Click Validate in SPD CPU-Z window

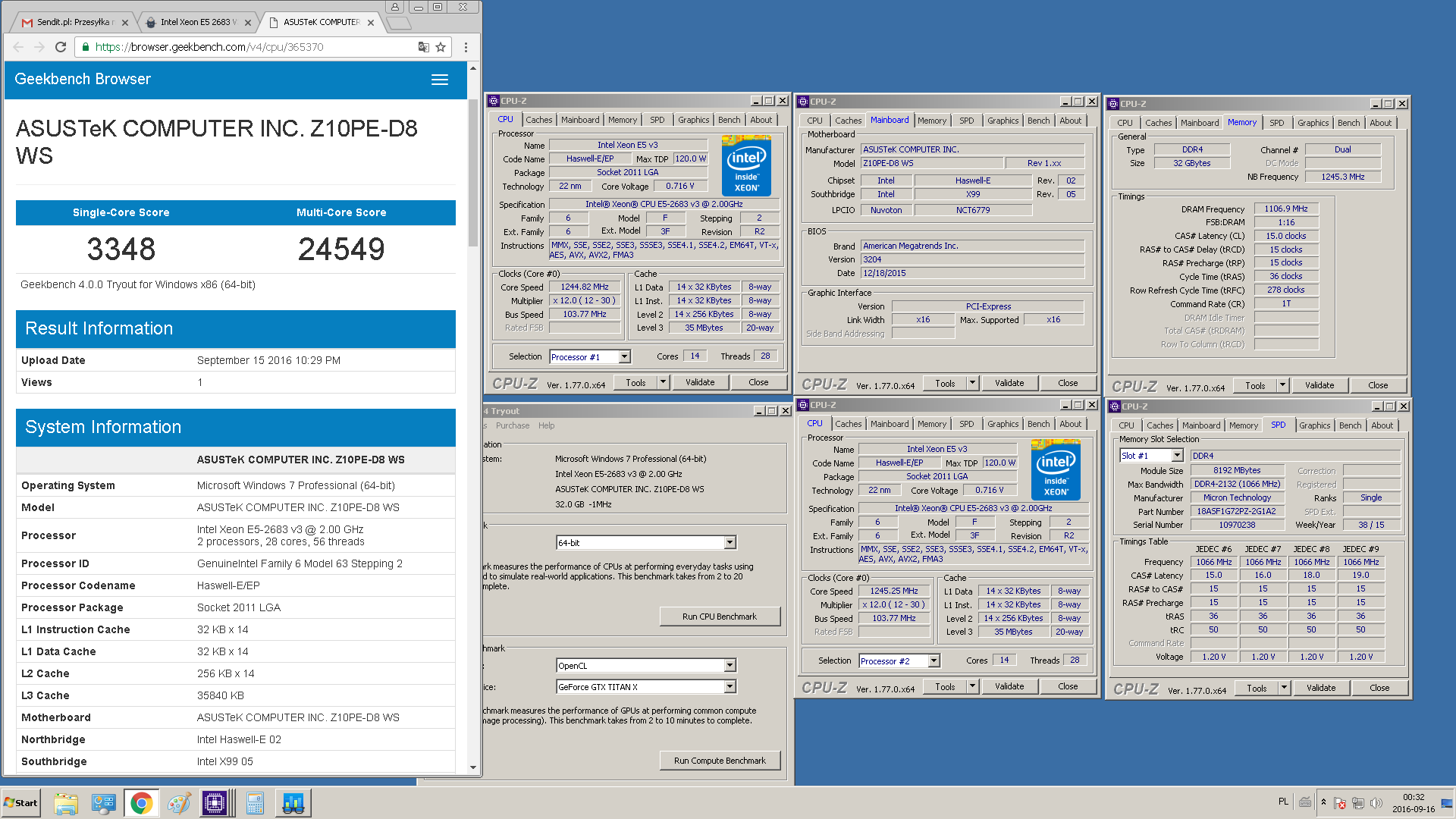pyautogui.click(x=1320, y=688)
